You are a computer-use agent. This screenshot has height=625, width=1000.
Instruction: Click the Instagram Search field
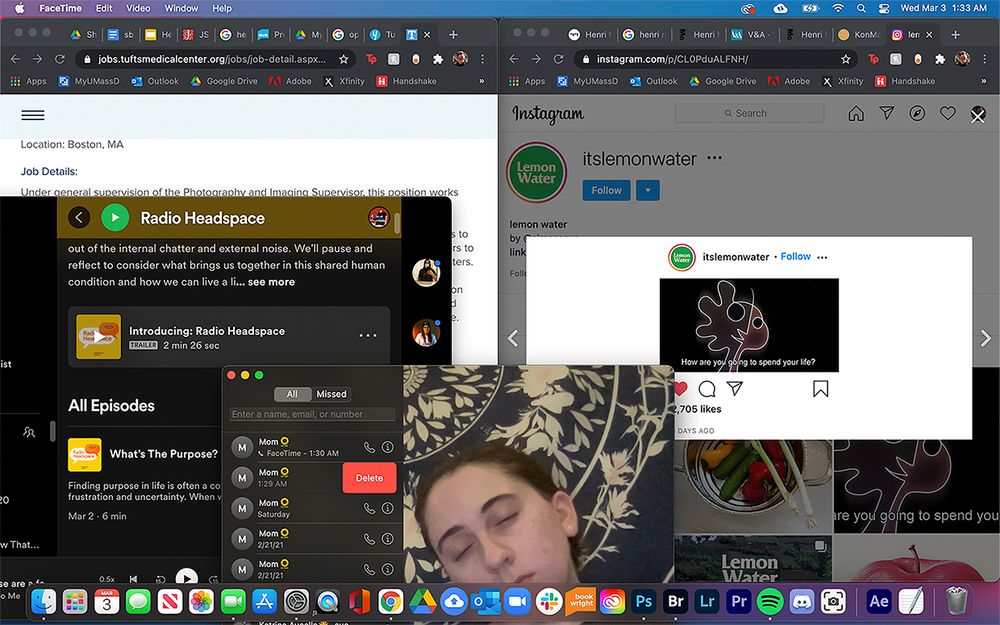pyautogui.click(x=749, y=113)
